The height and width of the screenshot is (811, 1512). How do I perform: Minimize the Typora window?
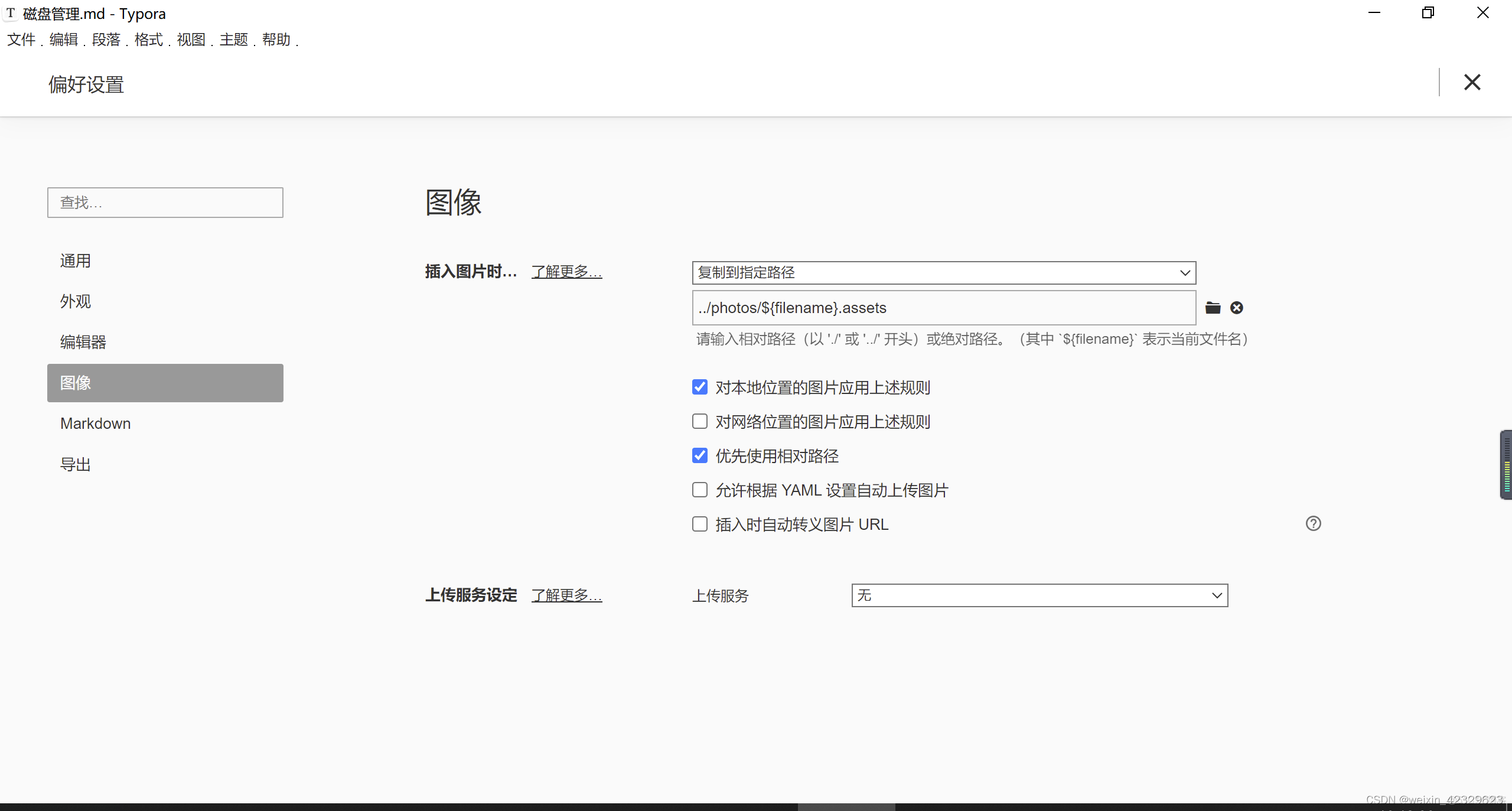coord(1374,13)
